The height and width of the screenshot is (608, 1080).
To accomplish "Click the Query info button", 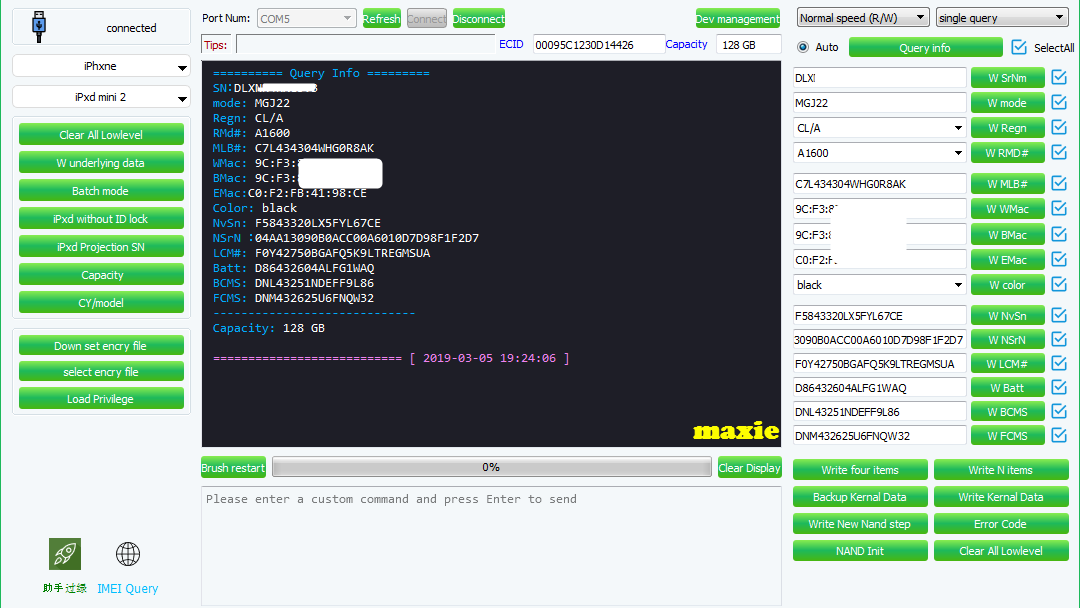I will 925,48.
